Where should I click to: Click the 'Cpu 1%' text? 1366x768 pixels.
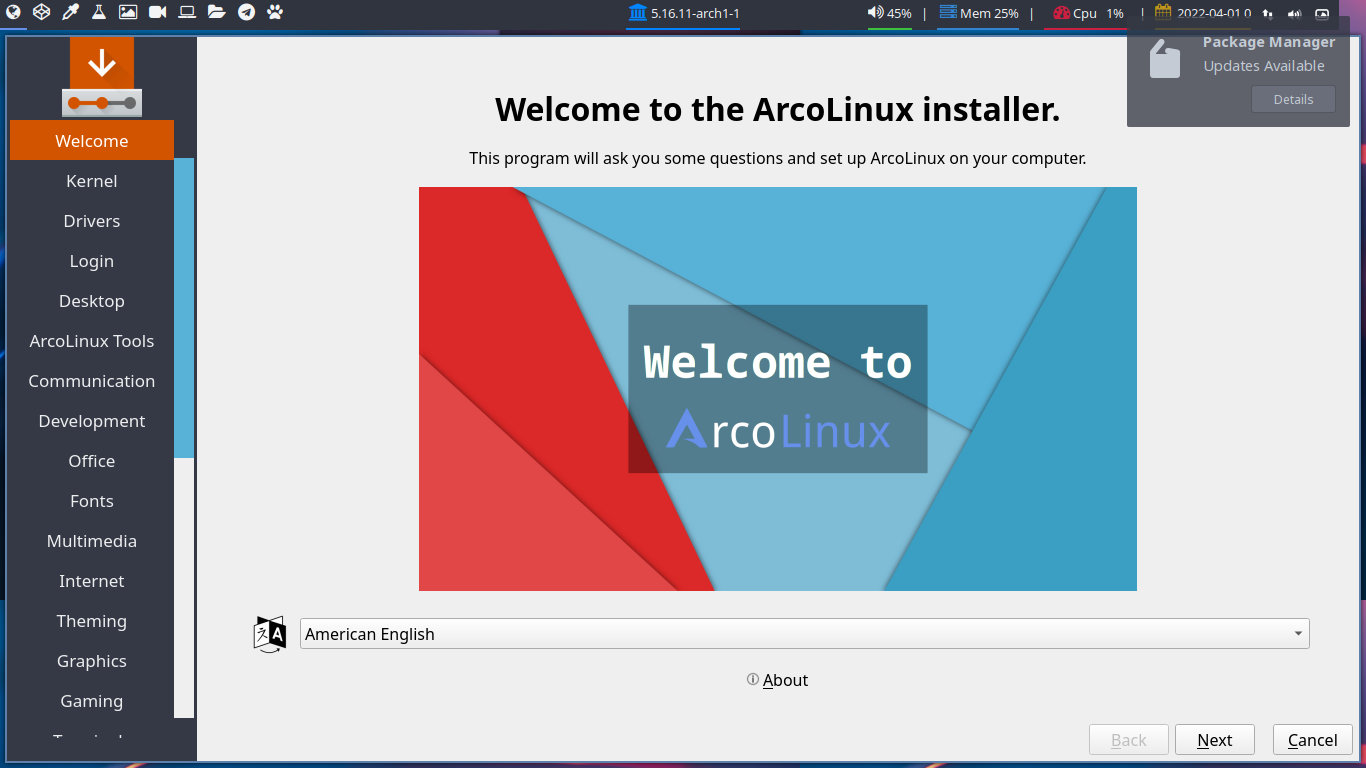pos(1099,14)
